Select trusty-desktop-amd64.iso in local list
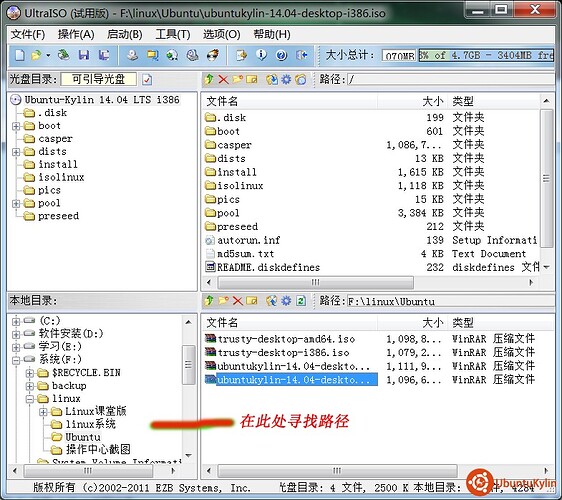 (x=286, y=339)
